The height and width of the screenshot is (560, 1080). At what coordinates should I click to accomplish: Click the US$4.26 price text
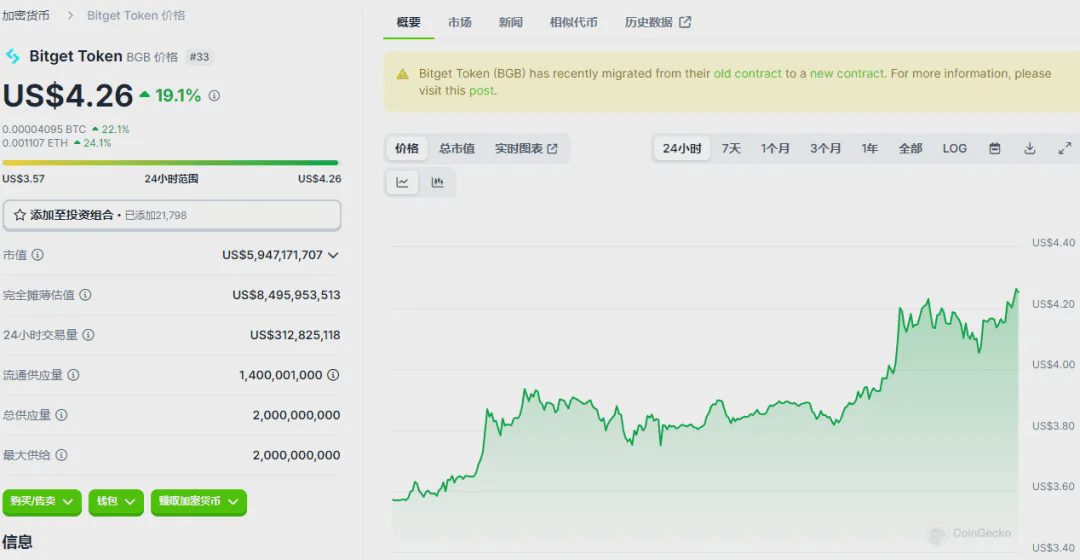(68, 96)
